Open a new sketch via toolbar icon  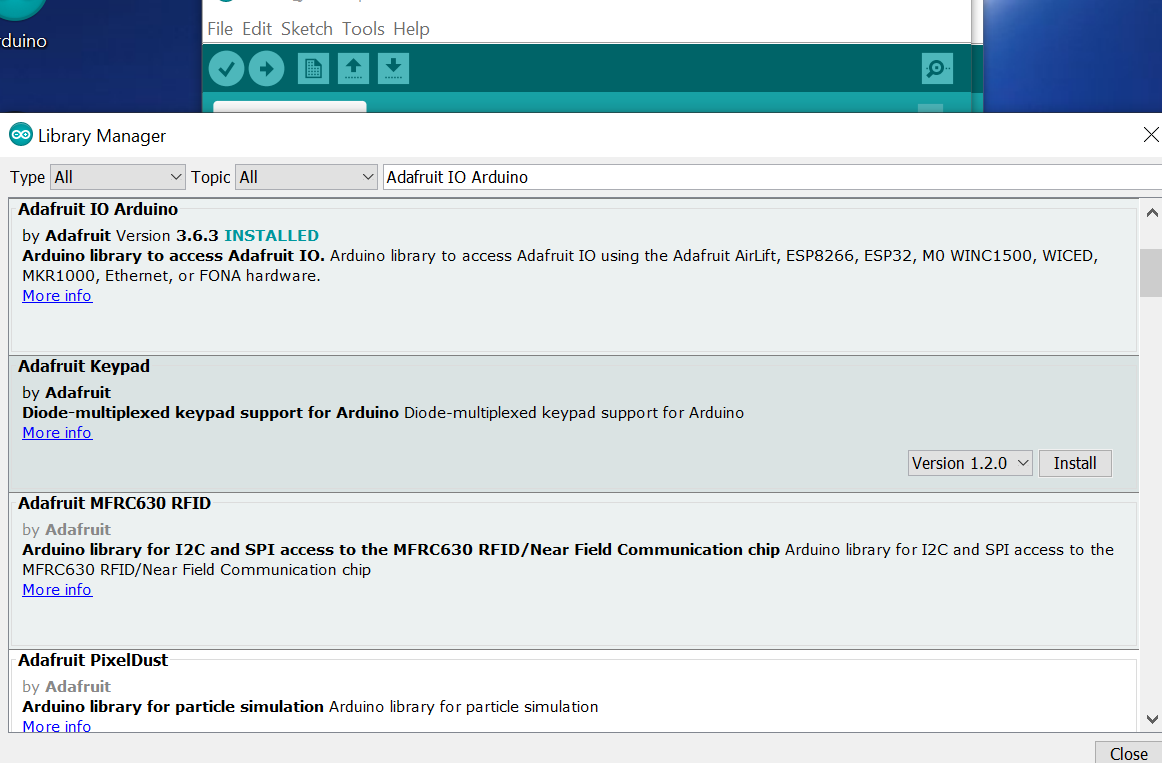(313, 68)
